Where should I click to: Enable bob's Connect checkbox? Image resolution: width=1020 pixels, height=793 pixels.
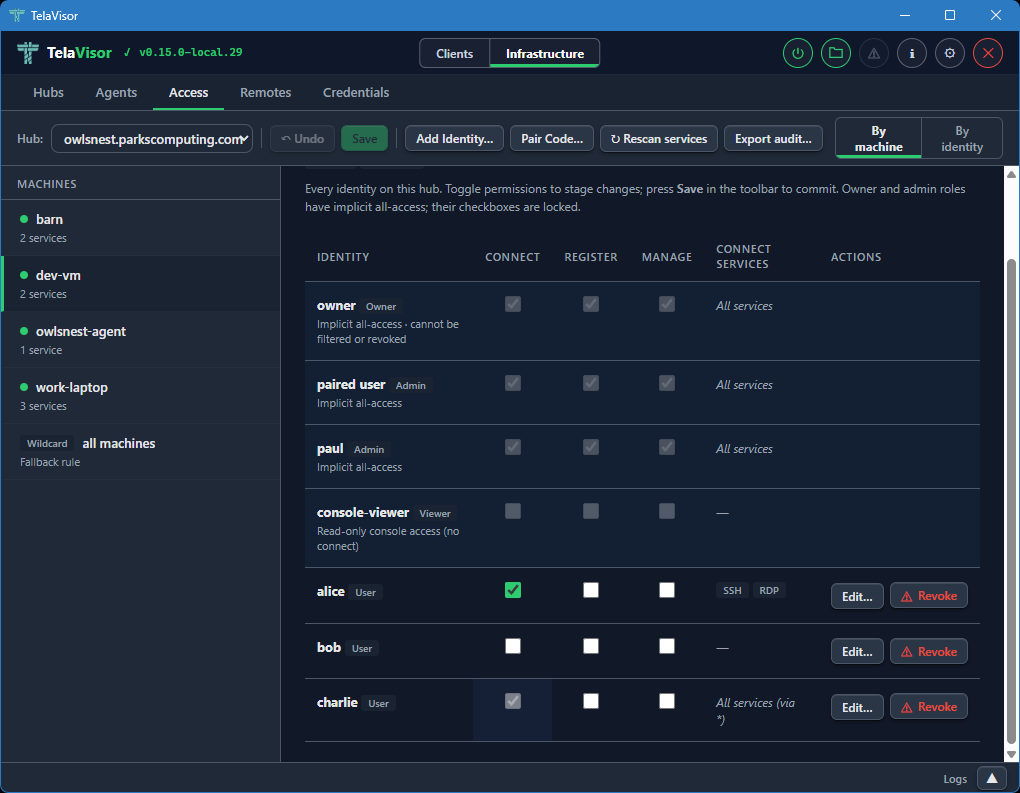click(x=513, y=646)
